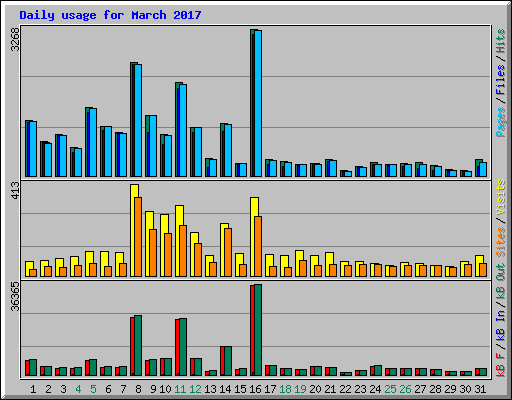Select green weekend day 11 label

[180, 389]
